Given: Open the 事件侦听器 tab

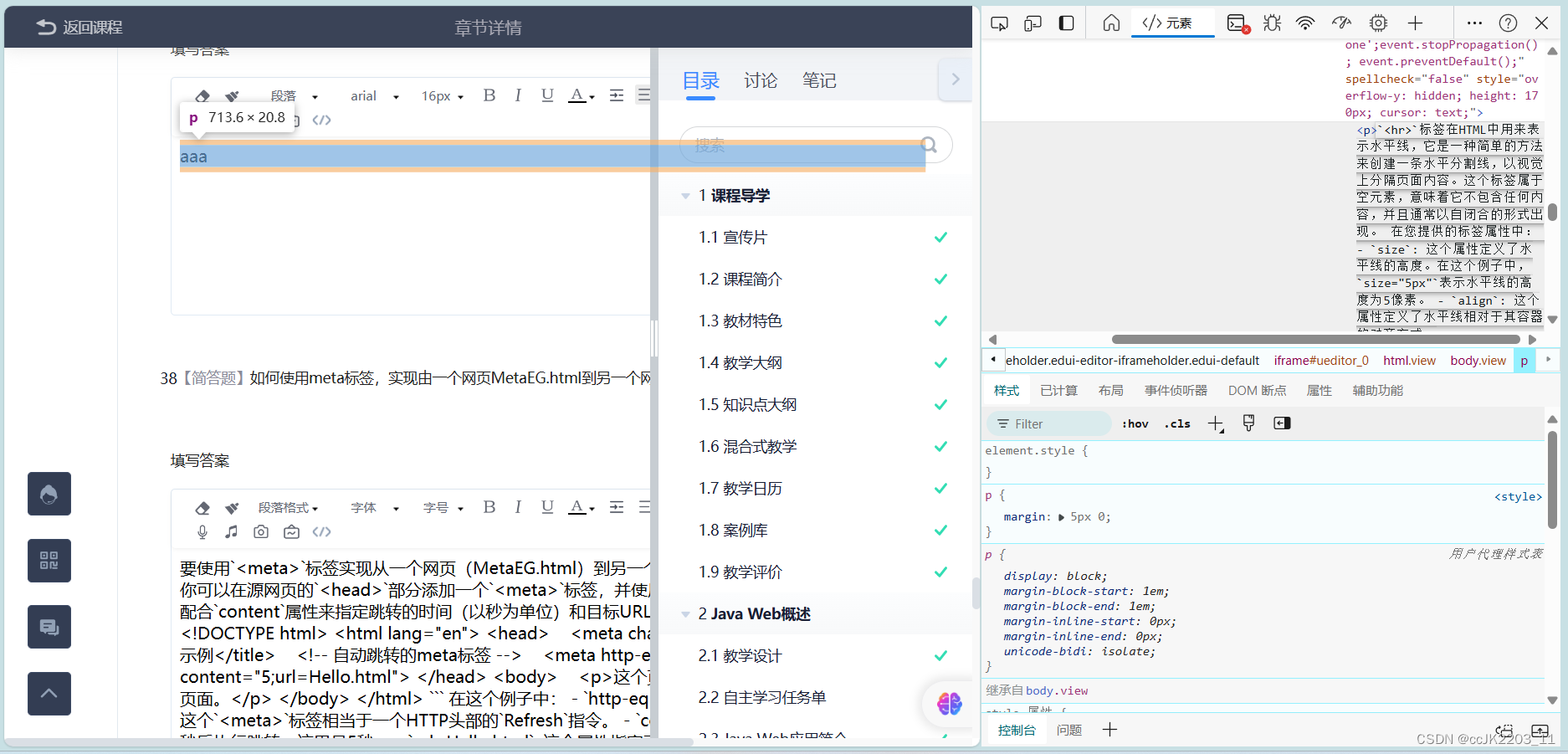Looking at the screenshot, I should [x=1176, y=391].
